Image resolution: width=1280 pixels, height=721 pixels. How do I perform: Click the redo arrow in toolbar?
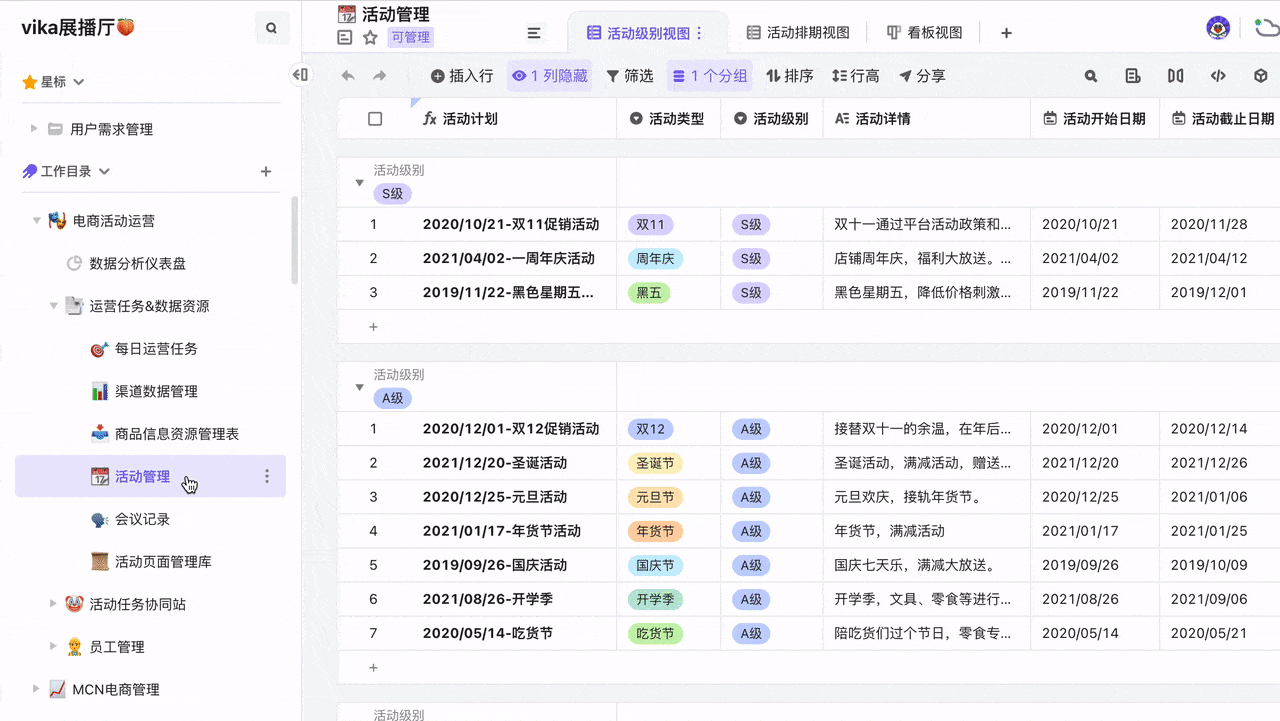coord(380,76)
